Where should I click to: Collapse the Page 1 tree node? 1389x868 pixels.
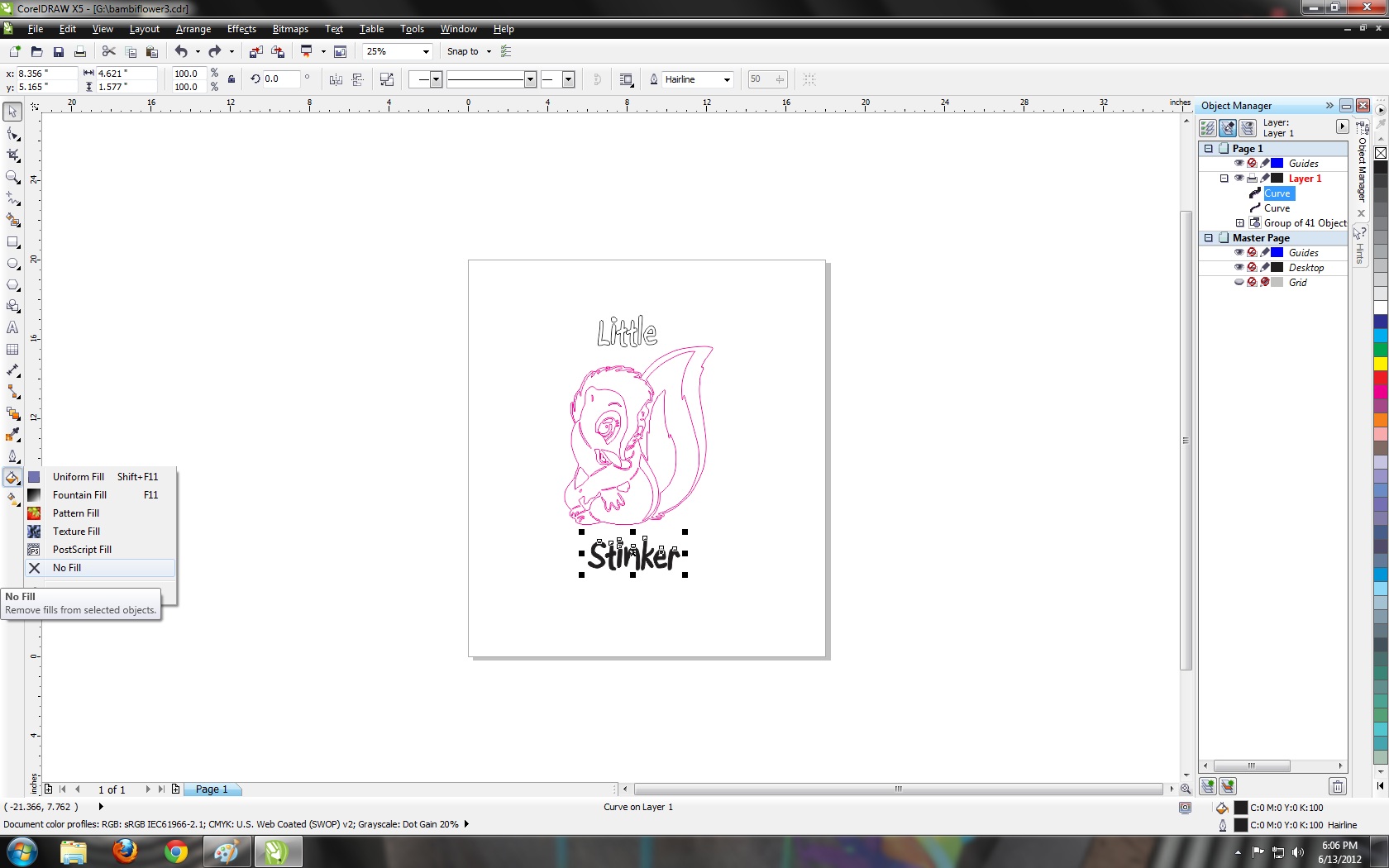click(1209, 148)
